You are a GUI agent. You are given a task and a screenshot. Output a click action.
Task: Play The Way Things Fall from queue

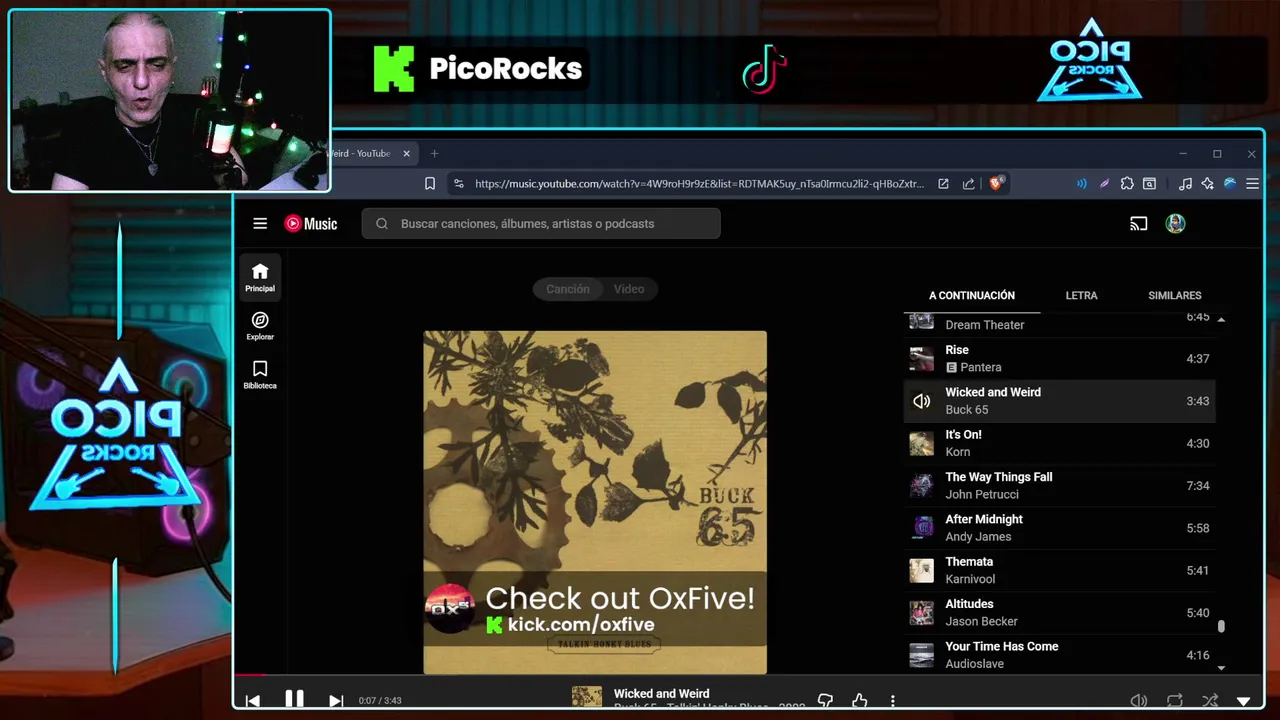1059,485
